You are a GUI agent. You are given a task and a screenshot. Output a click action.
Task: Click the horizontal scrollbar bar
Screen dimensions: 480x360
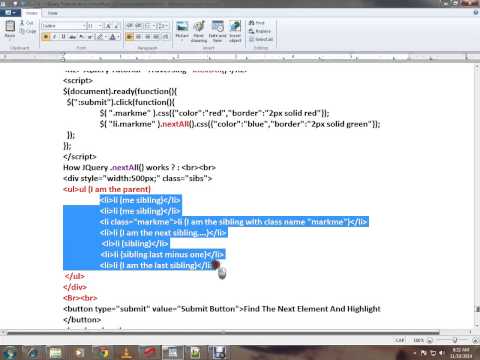pyautogui.click(x=223, y=333)
